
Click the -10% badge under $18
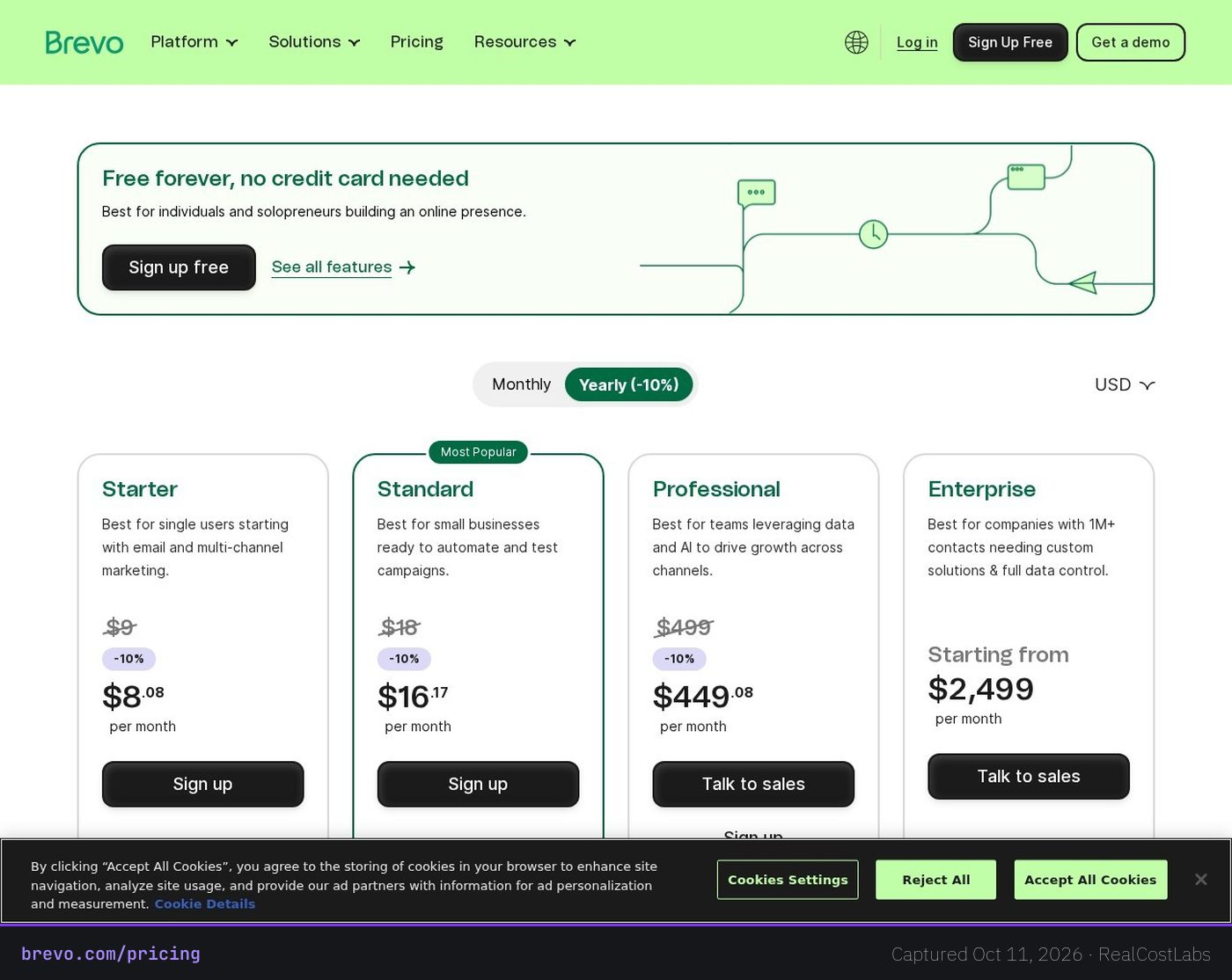(404, 658)
